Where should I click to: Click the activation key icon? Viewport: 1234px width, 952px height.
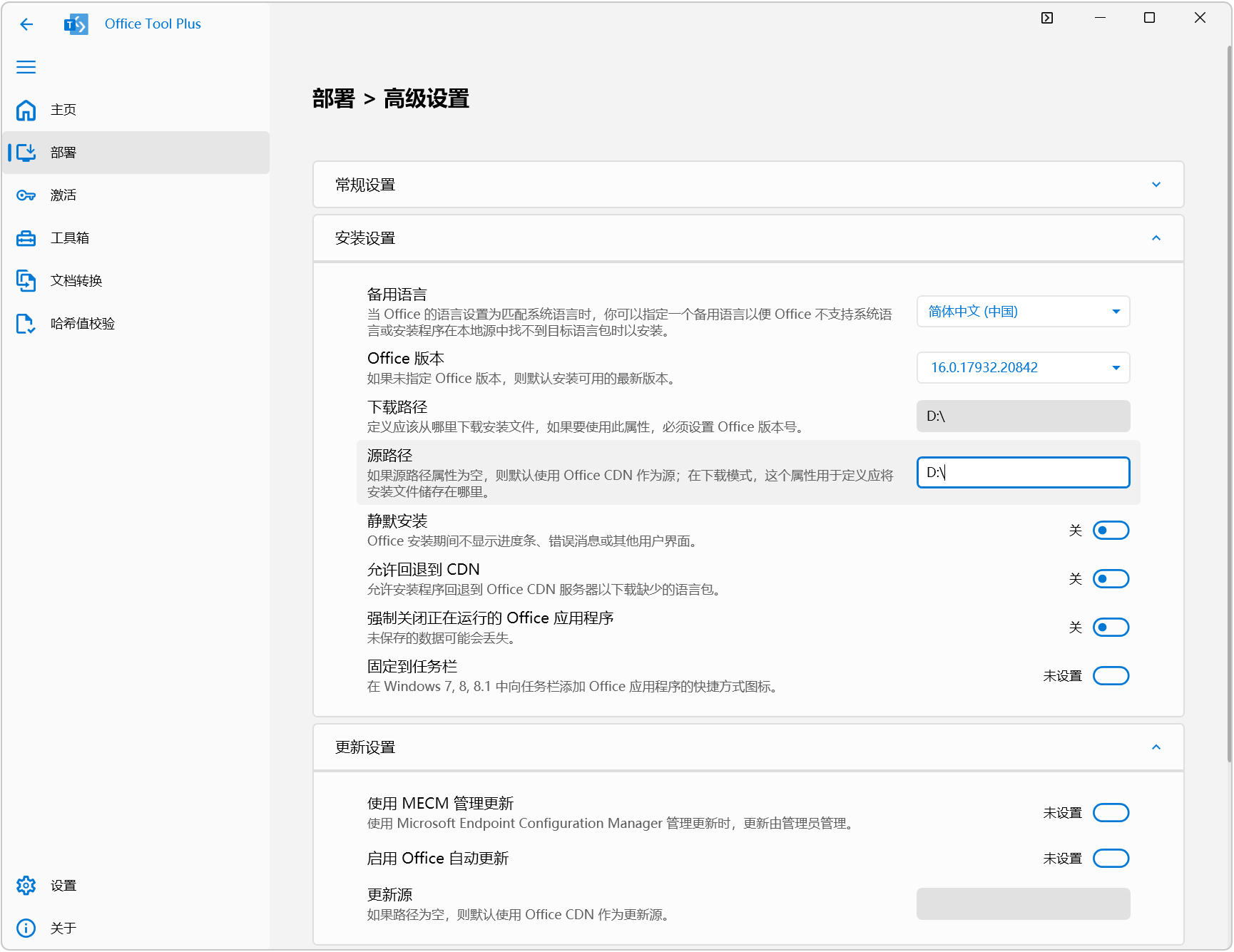(26, 195)
